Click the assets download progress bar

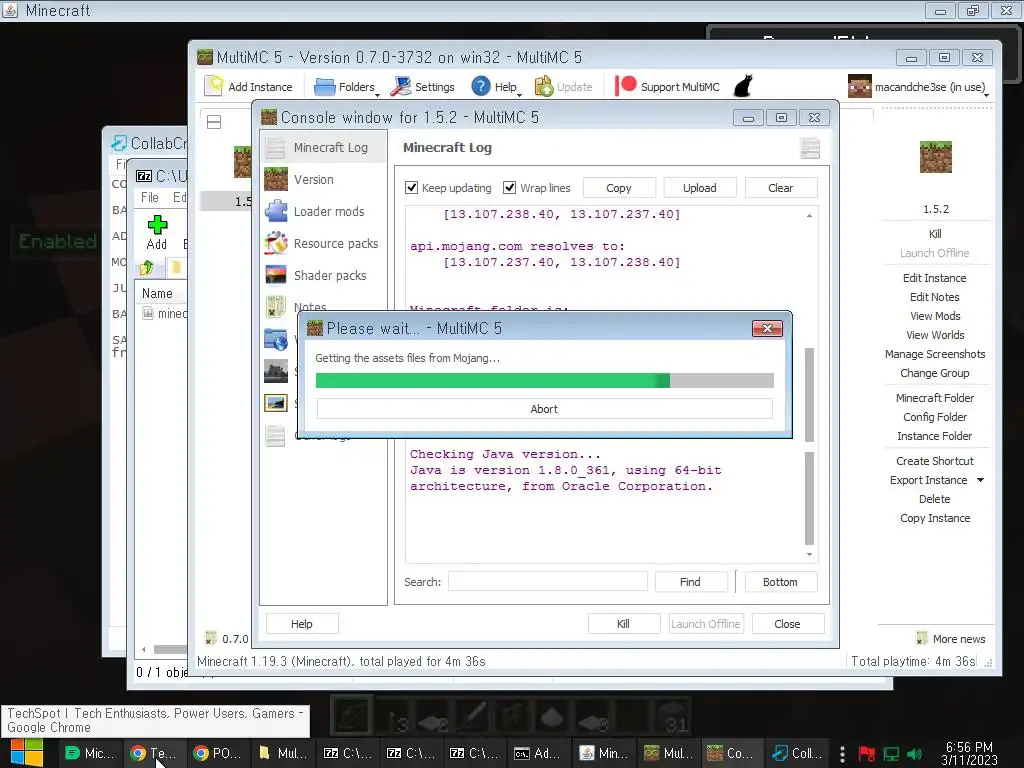click(x=545, y=381)
